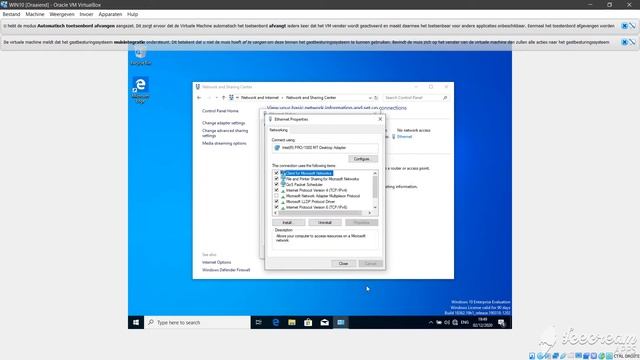The image size is (640, 360).
Task: Switch the ENG input language indicator
Action: click(x=464, y=322)
